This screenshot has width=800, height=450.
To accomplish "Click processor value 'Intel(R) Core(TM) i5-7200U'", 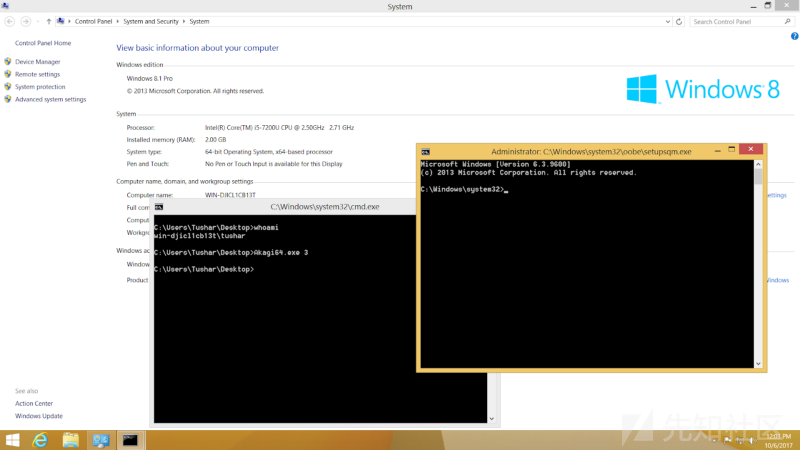I will pyautogui.click(x=279, y=128).
